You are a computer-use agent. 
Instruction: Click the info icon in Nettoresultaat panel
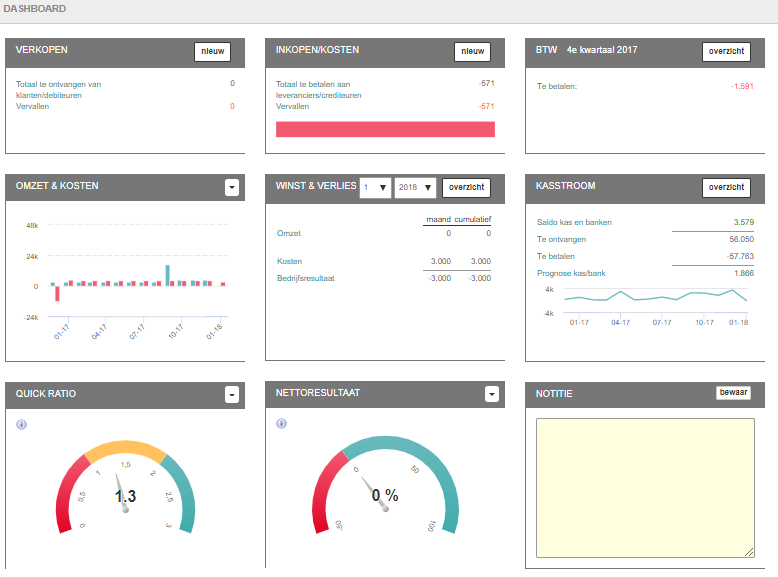pyautogui.click(x=281, y=423)
